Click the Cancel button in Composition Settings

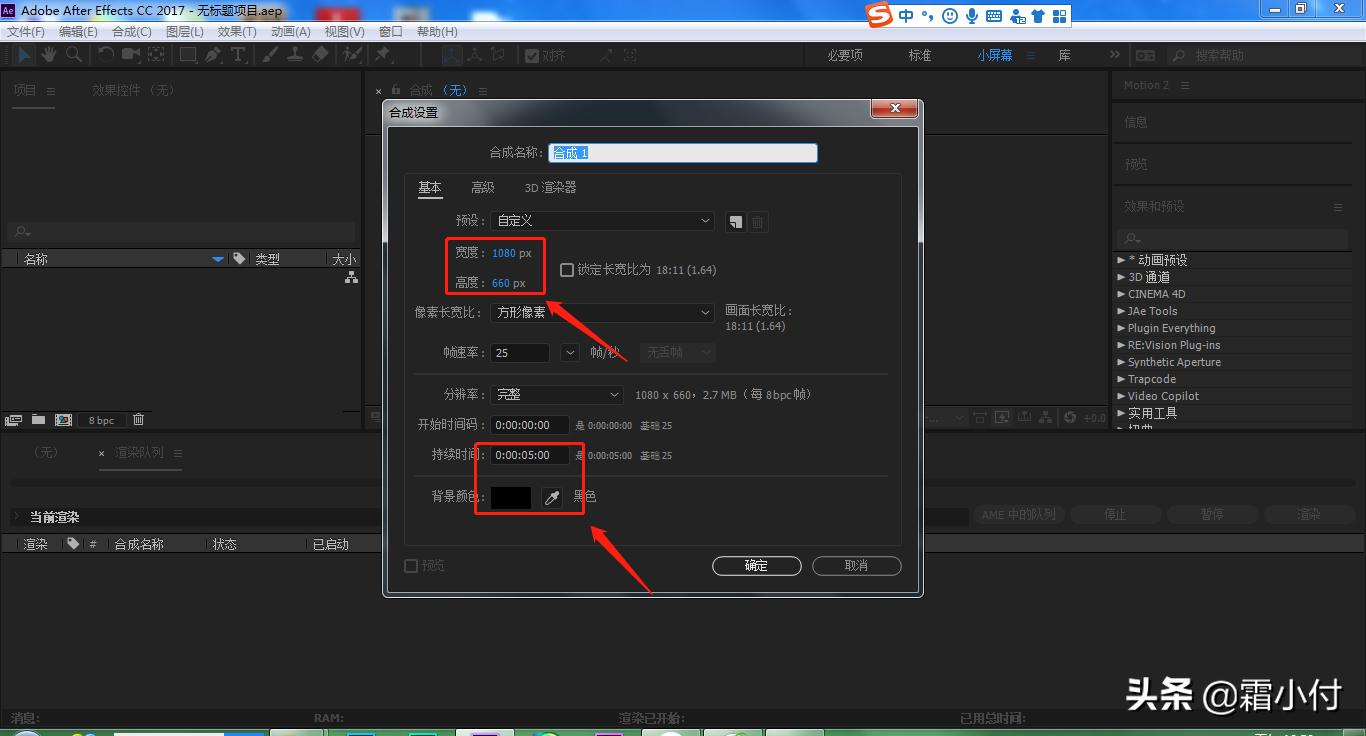pyautogui.click(x=857, y=566)
